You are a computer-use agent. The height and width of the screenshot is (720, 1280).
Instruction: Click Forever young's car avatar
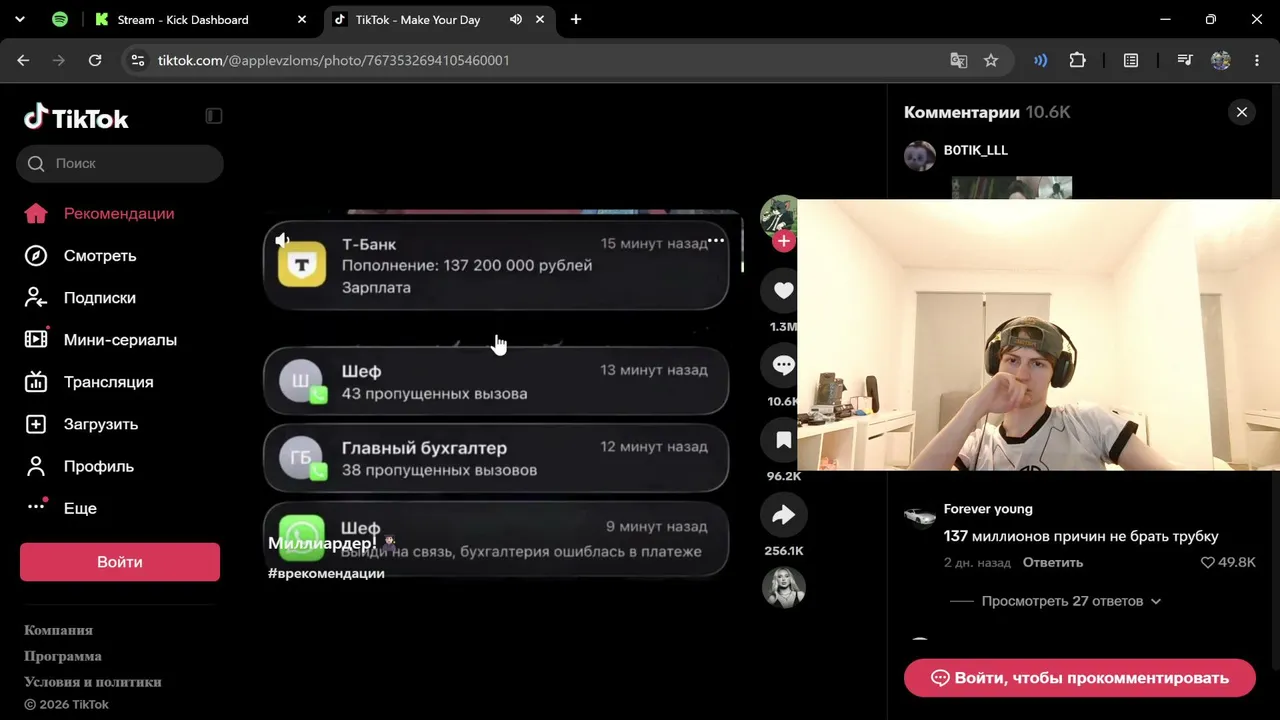pos(920,516)
